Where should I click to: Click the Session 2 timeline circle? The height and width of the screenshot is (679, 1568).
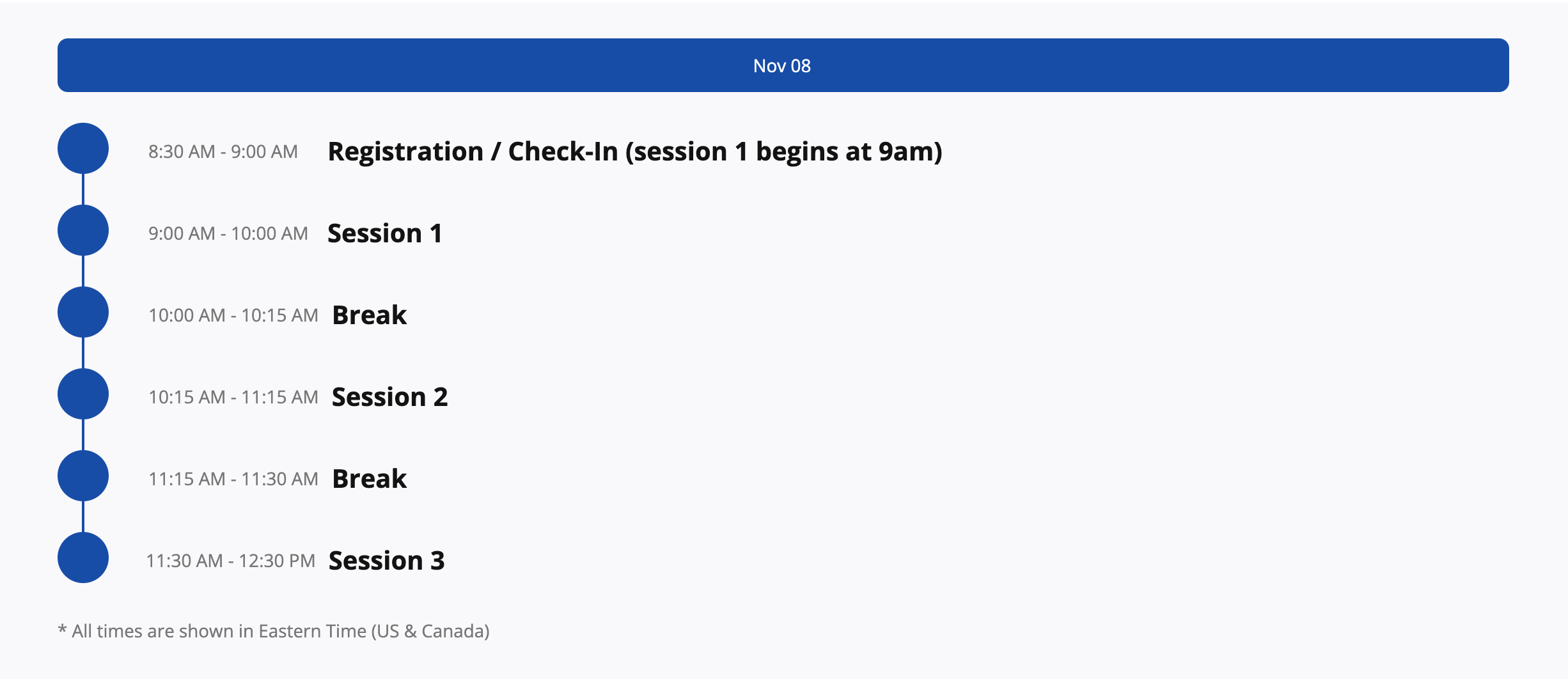click(83, 394)
